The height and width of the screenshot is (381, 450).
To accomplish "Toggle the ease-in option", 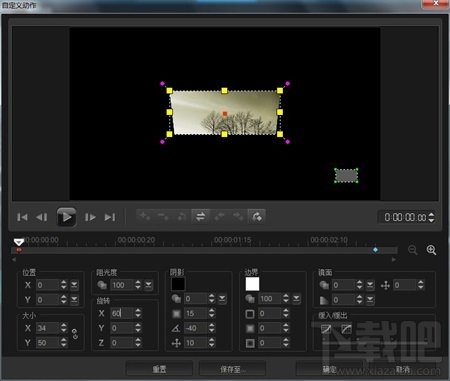I will point(326,329).
